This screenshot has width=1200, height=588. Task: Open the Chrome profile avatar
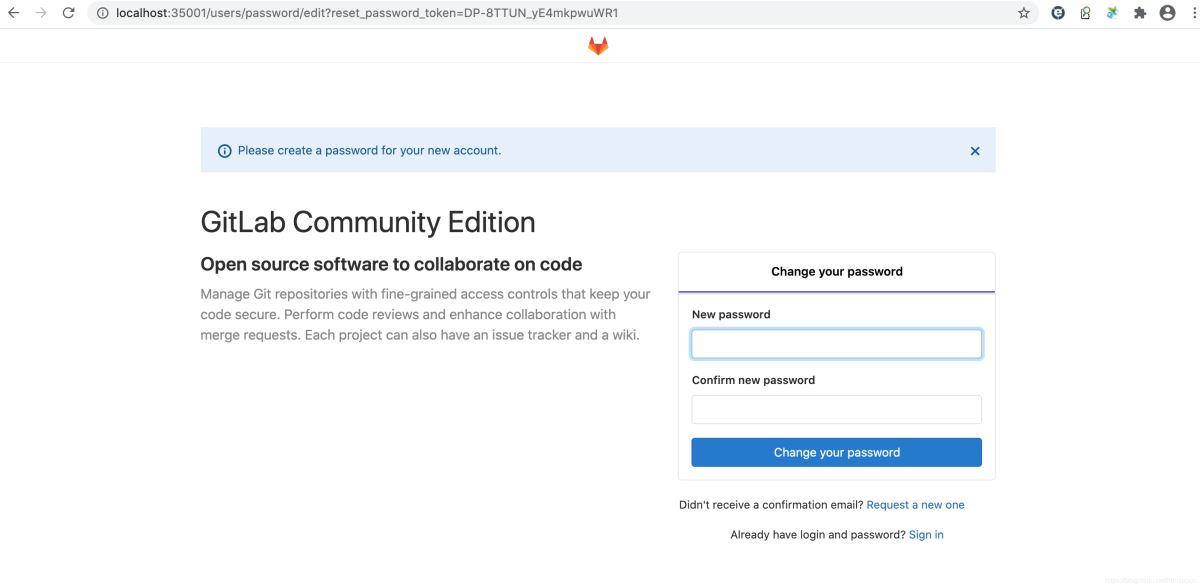(x=1167, y=13)
